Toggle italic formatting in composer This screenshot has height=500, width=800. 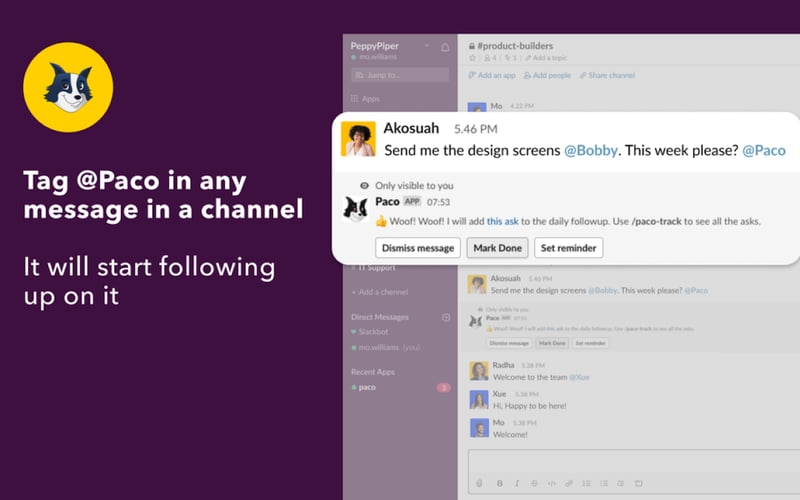tap(517, 483)
